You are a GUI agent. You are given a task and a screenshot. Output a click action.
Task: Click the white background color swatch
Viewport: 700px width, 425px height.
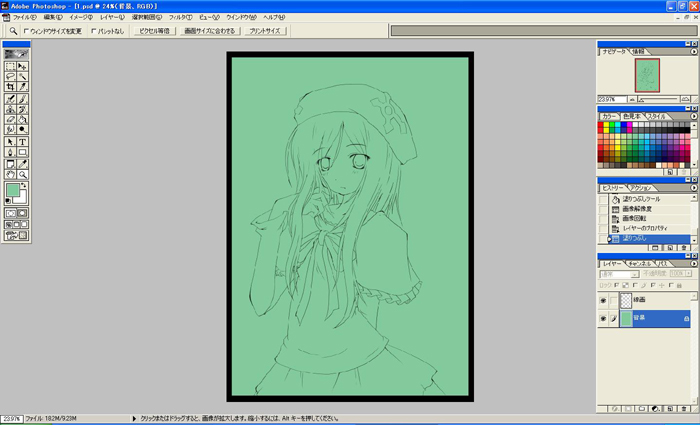point(22,198)
